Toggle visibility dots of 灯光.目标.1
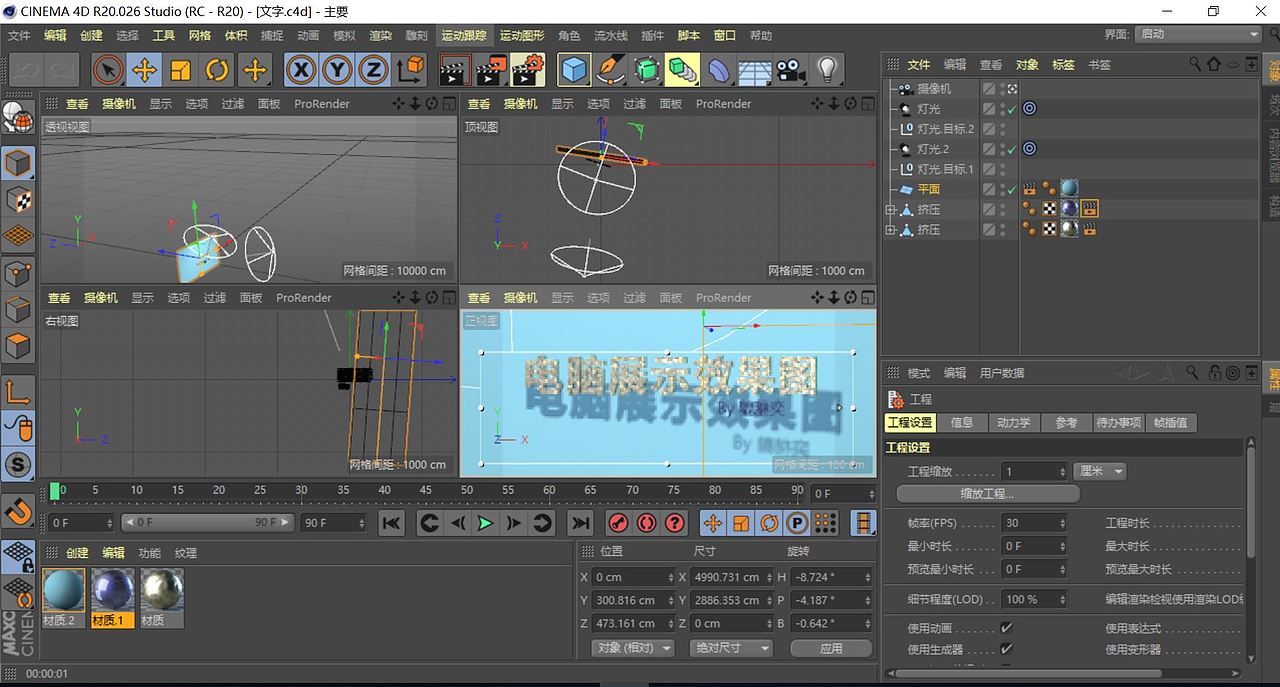 (1001, 169)
